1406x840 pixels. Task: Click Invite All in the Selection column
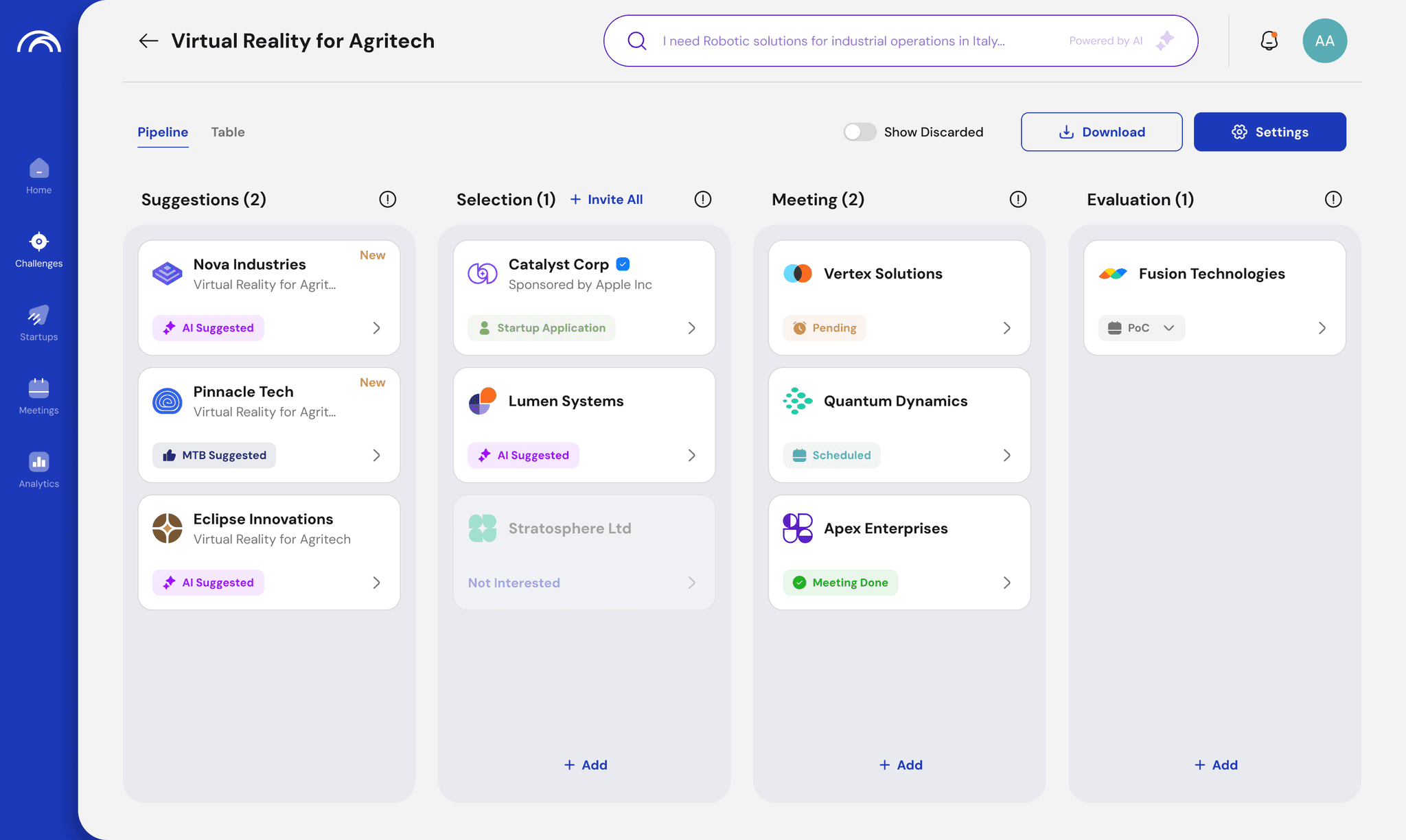pos(607,200)
